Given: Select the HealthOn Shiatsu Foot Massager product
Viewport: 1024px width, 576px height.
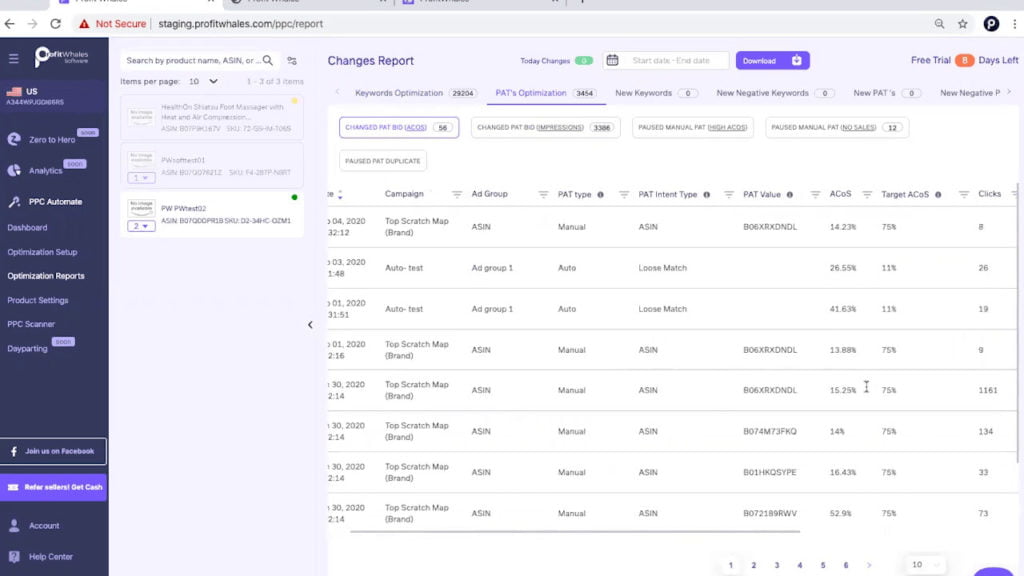Looking at the screenshot, I should point(212,117).
